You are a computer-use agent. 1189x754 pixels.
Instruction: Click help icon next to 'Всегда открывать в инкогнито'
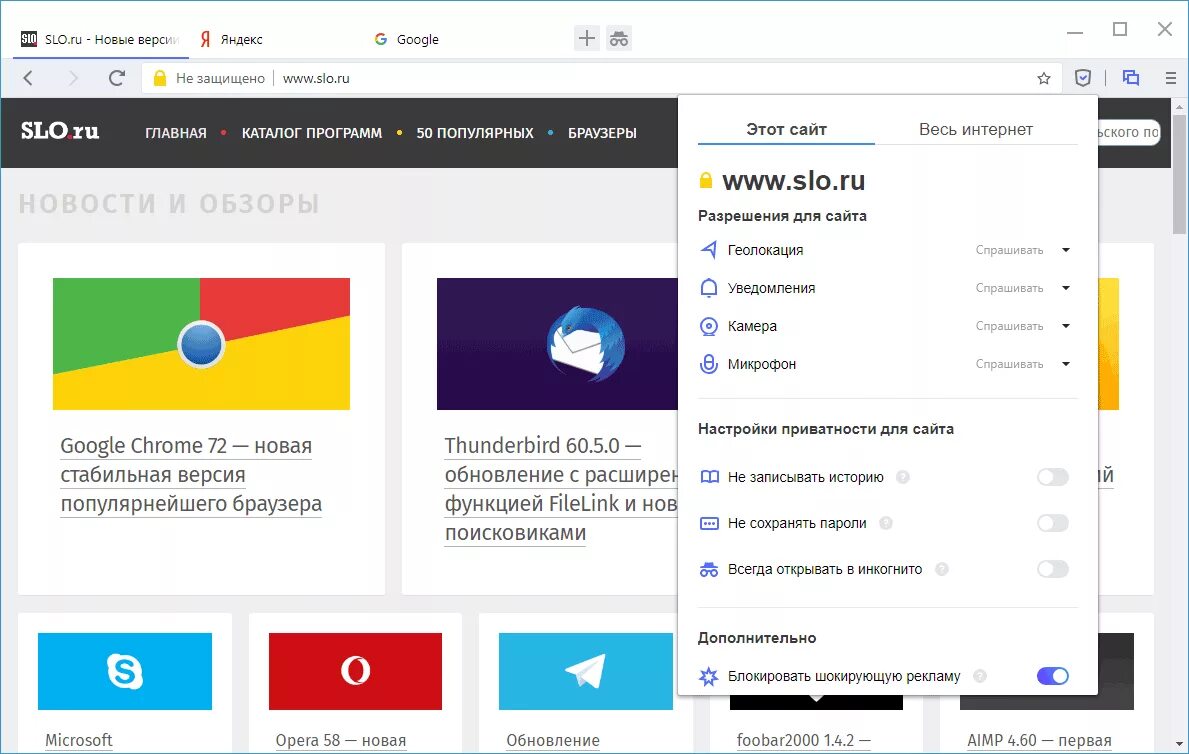(x=942, y=569)
